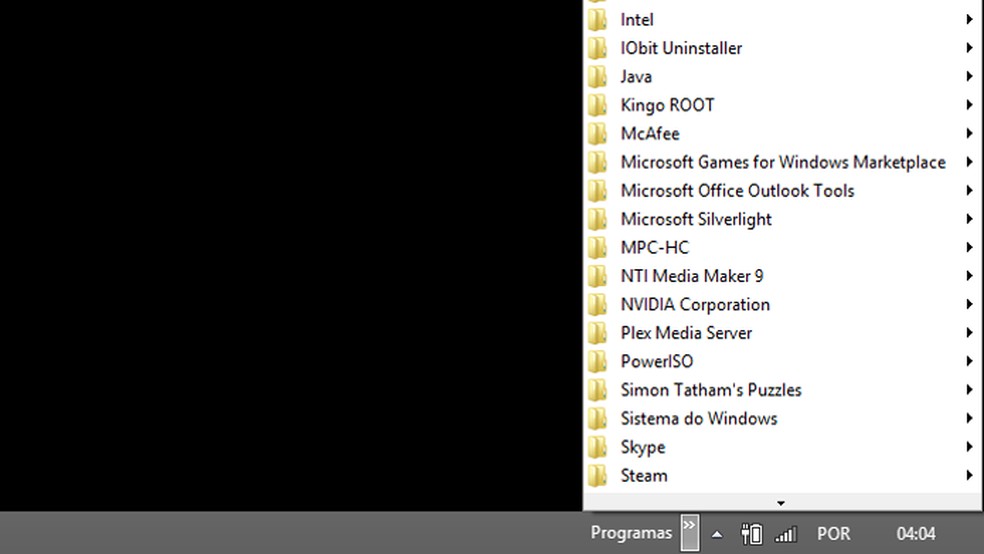The image size is (984, 554).
Task: Expand the Java submenu arrow
Action: (970, 77)
